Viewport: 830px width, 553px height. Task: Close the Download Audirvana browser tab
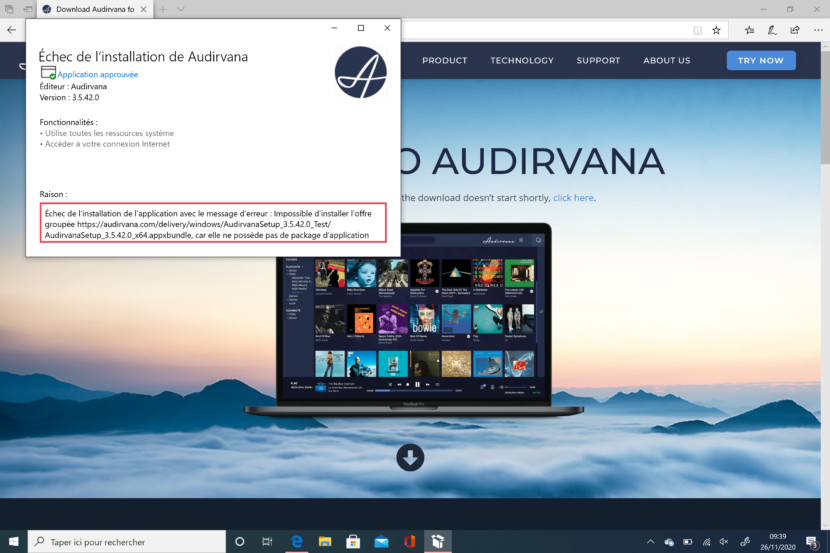(x=143, y=9)
